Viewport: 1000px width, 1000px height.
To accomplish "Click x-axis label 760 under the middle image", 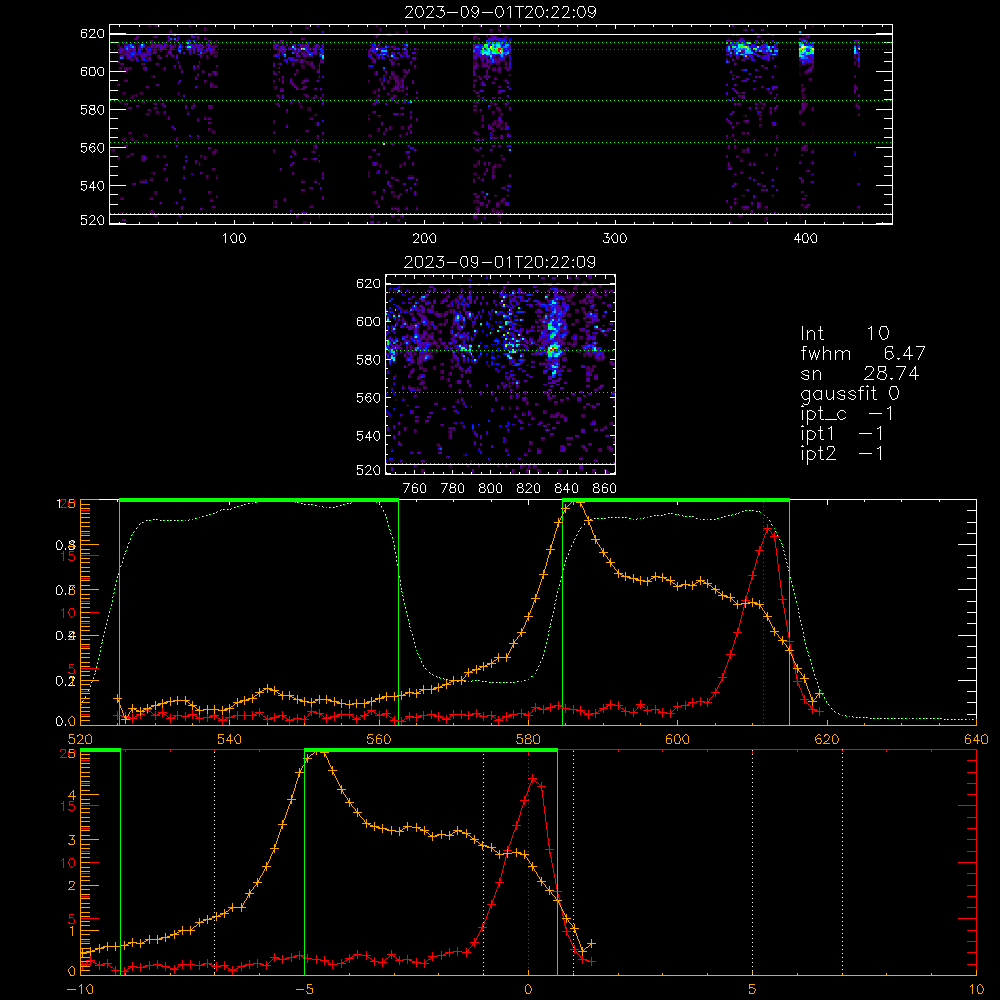I will 415,489.
